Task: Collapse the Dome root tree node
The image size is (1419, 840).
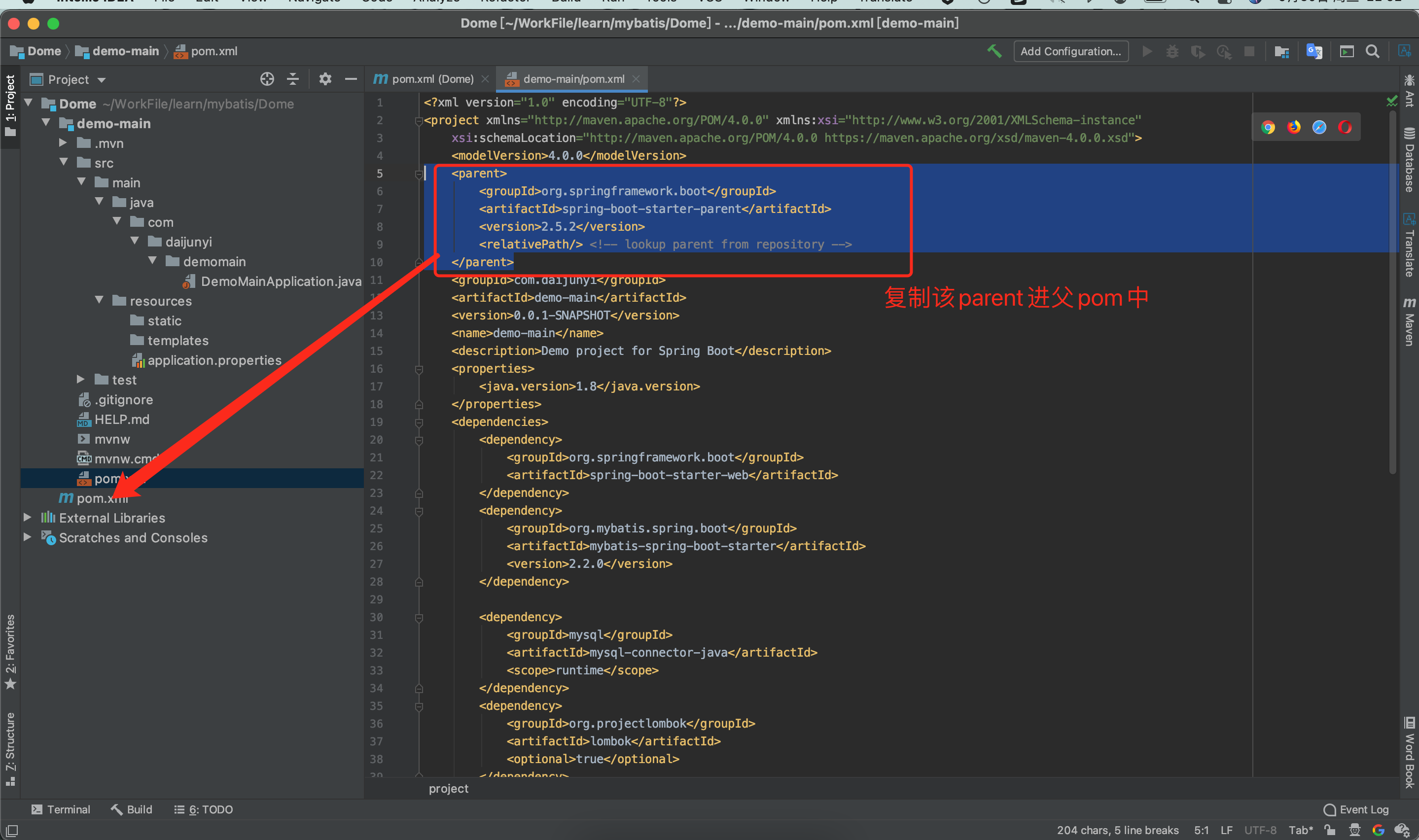Action: pos(28,103)
